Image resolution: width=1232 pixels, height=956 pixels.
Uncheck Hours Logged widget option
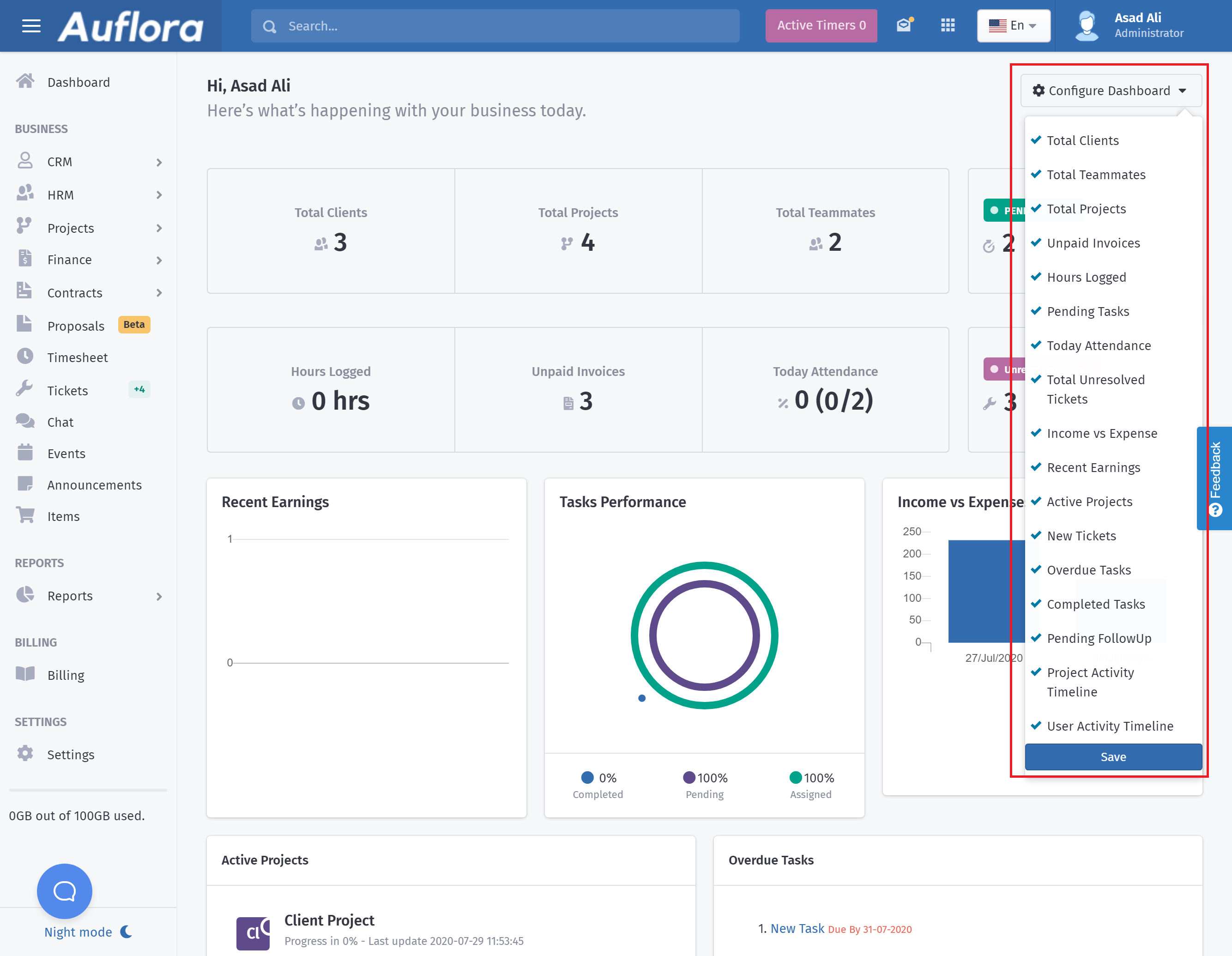(1086, 277)
